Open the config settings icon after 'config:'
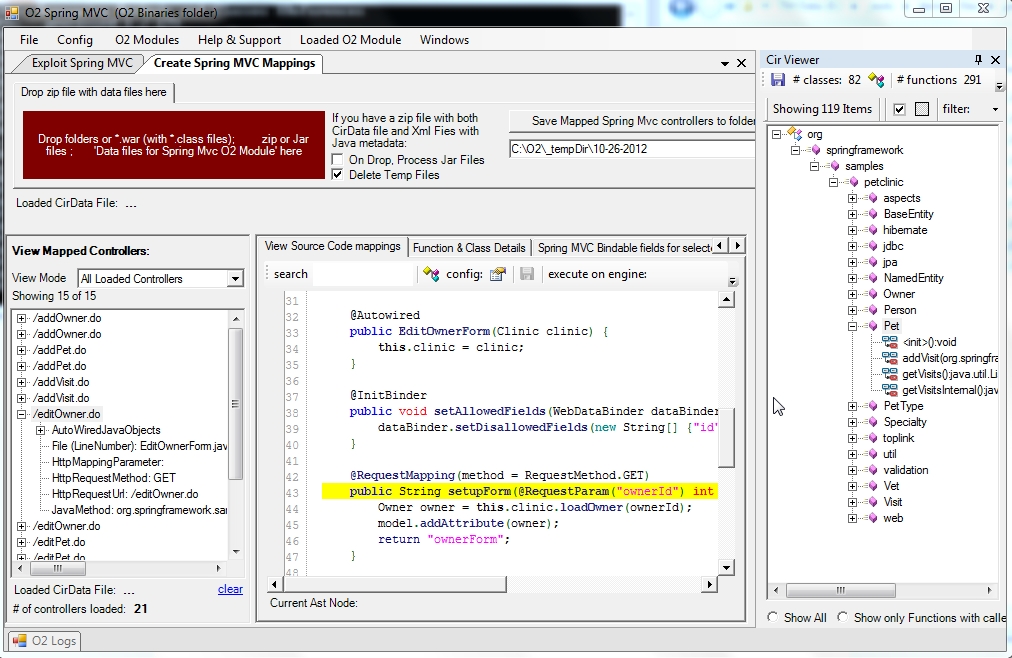The height and width of the screenshot is (658, 1012). coord(498,274)
